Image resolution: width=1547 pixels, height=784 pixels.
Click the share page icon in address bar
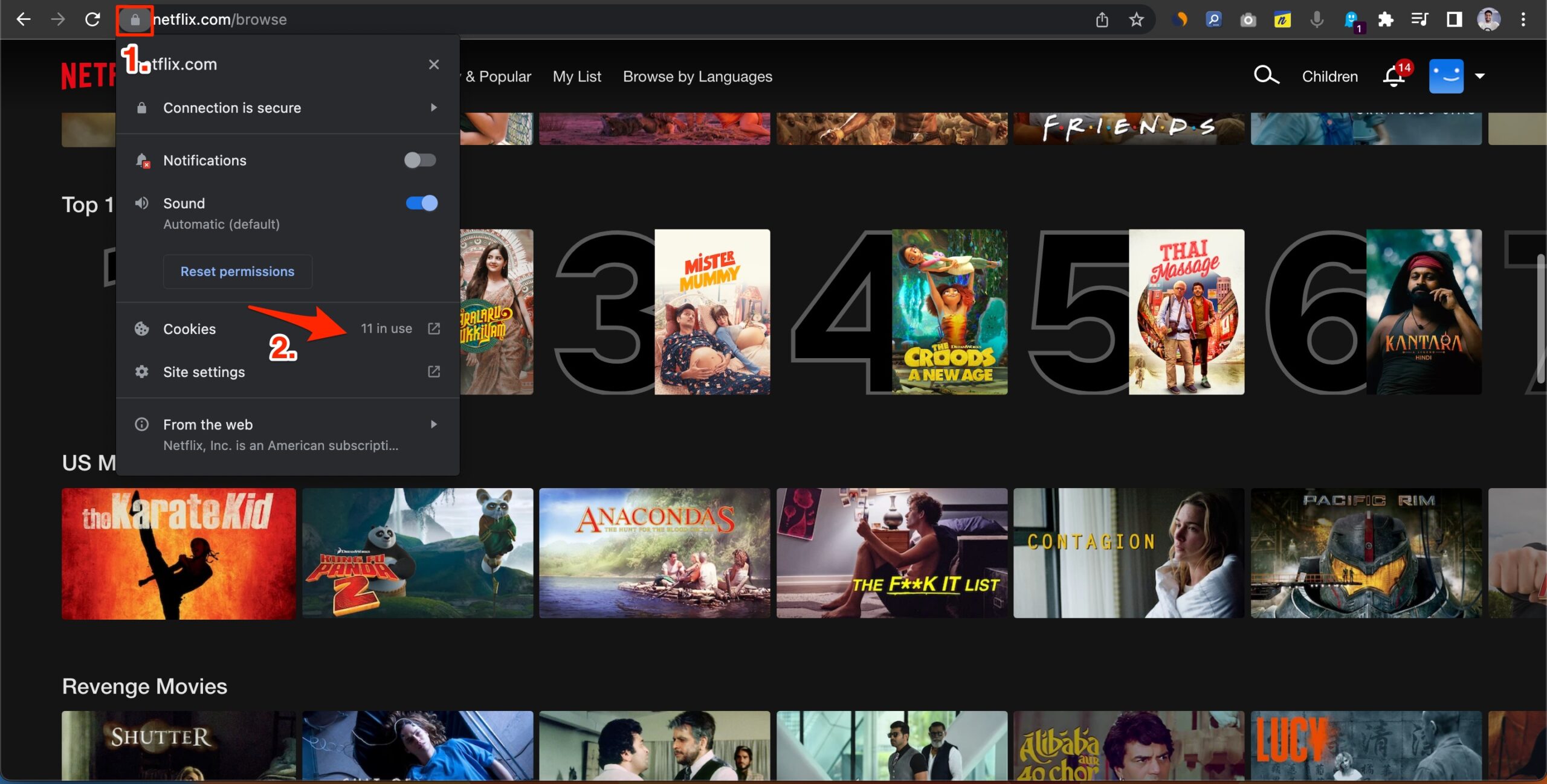[1102, 20]
